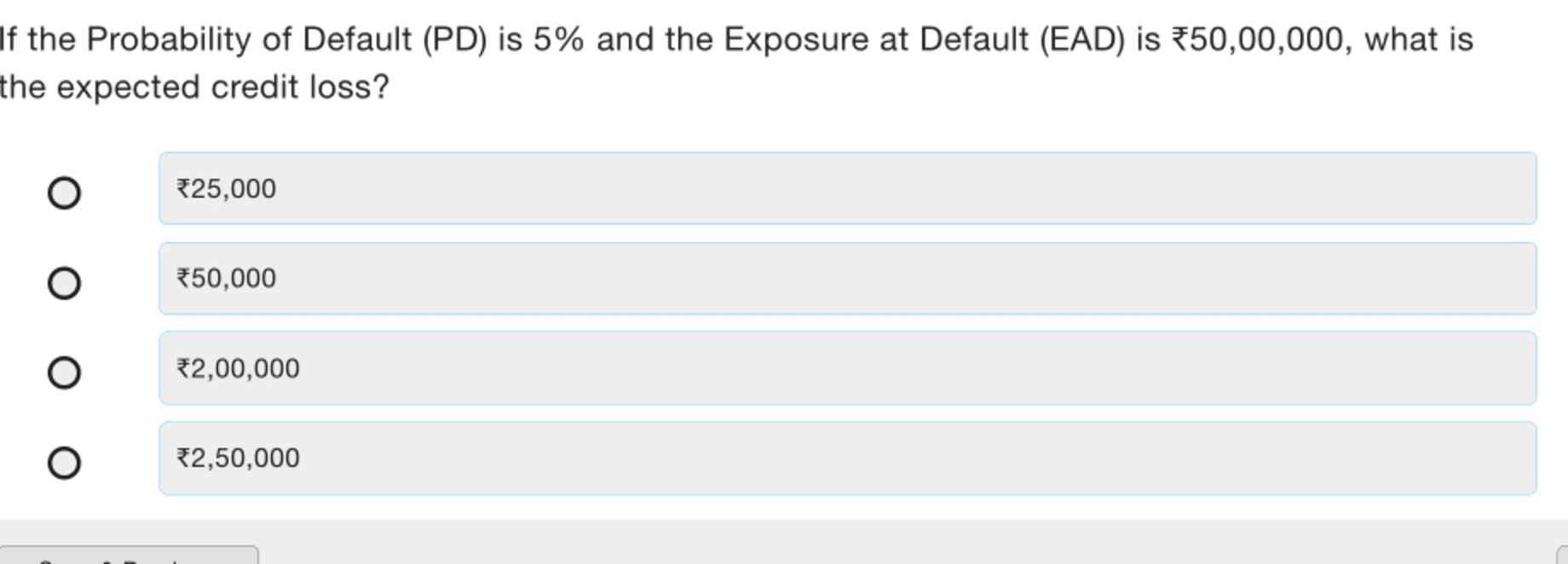The width and height of the screenshot is (1568, 564).
Task: Pick the ₹2,50,000 answer option box
Action: [847, 458]
